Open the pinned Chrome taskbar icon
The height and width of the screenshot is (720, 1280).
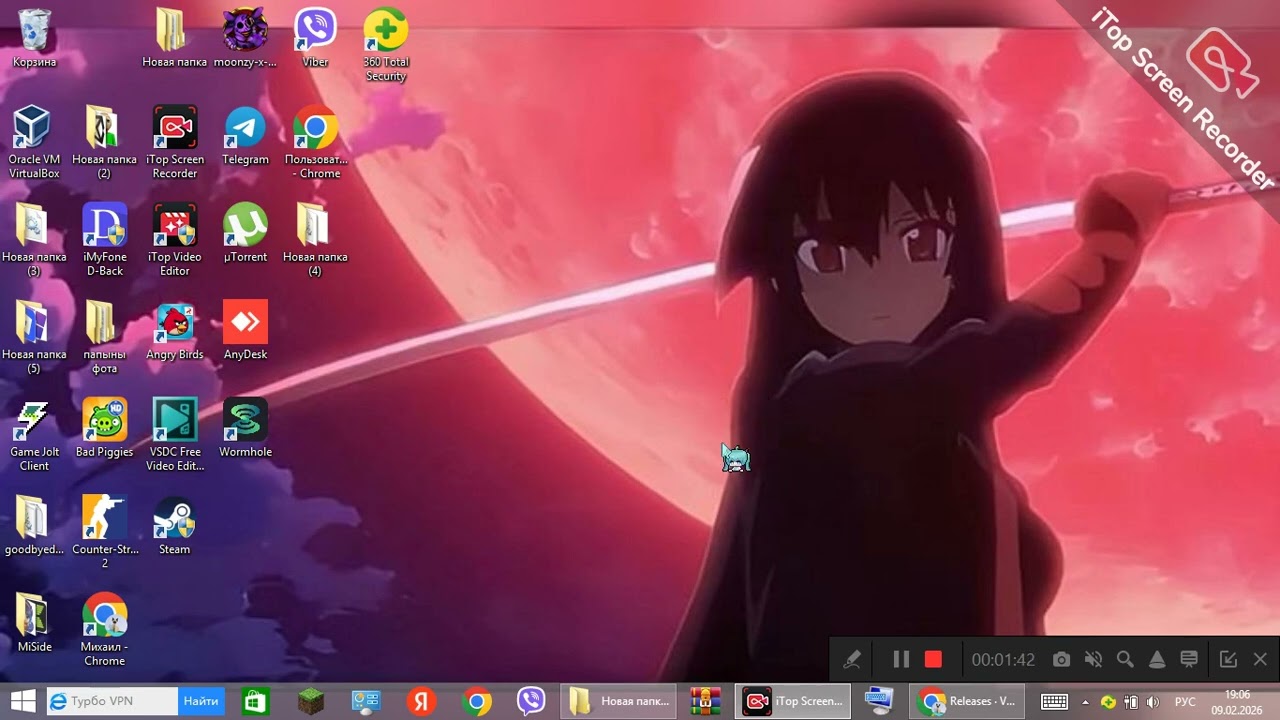click(476, 701)
